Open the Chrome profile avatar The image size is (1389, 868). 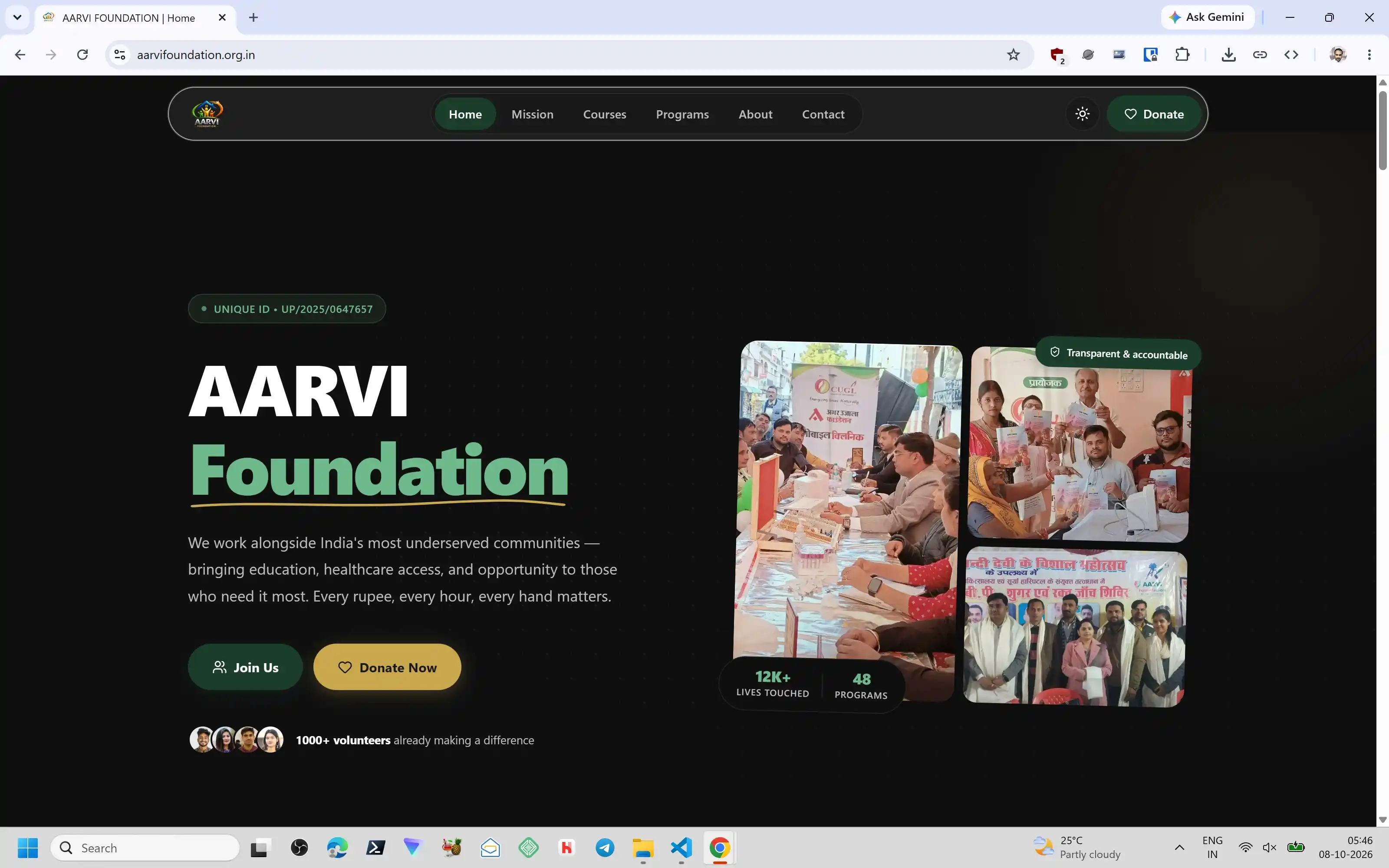[x=1338, y=55]
